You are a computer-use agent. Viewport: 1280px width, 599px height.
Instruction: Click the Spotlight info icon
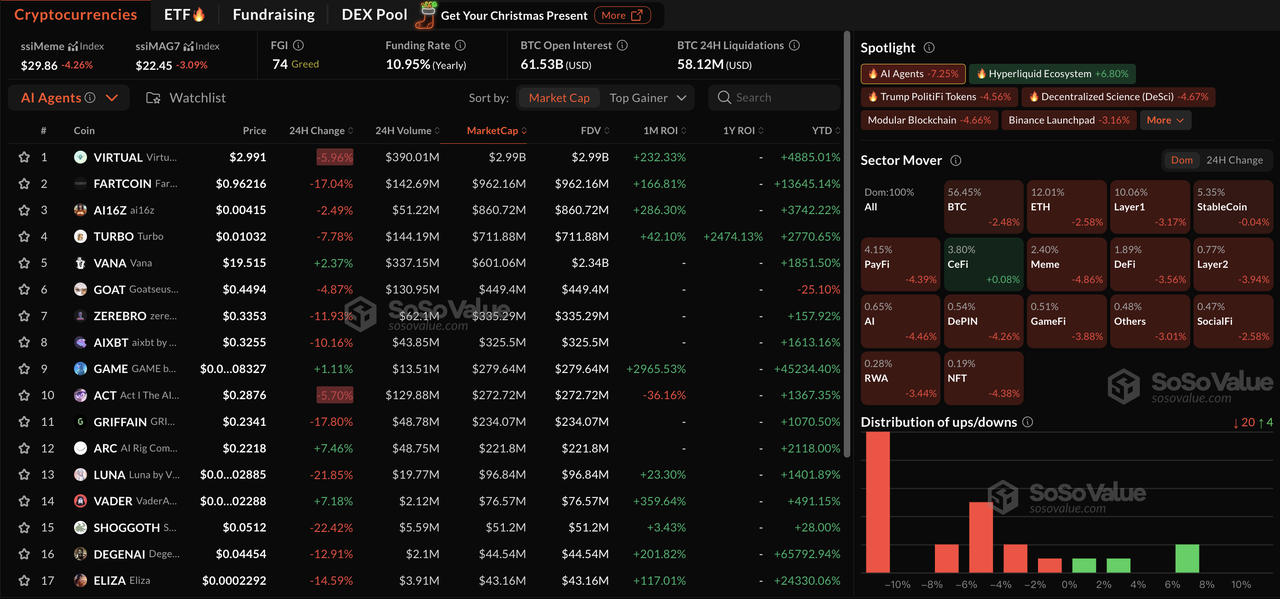pyautogui.click(x=928, y=48)
